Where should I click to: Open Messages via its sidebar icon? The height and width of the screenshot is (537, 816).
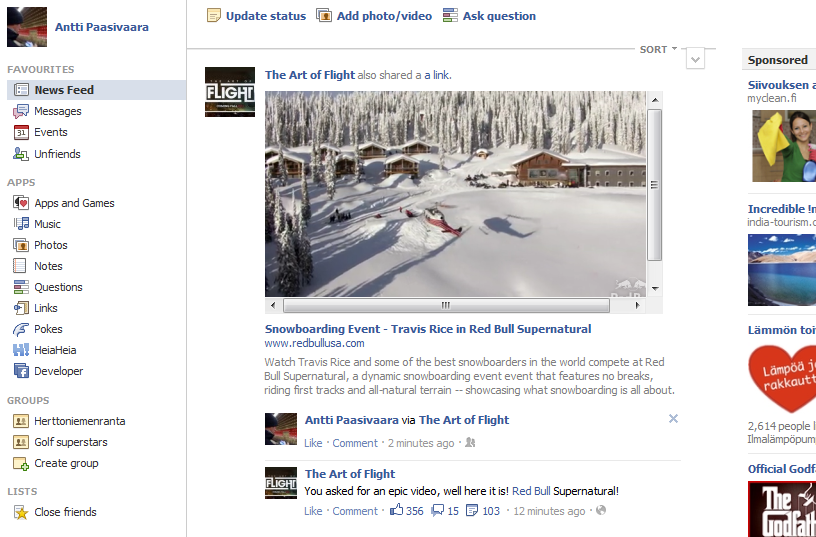(x=21, y=111)
